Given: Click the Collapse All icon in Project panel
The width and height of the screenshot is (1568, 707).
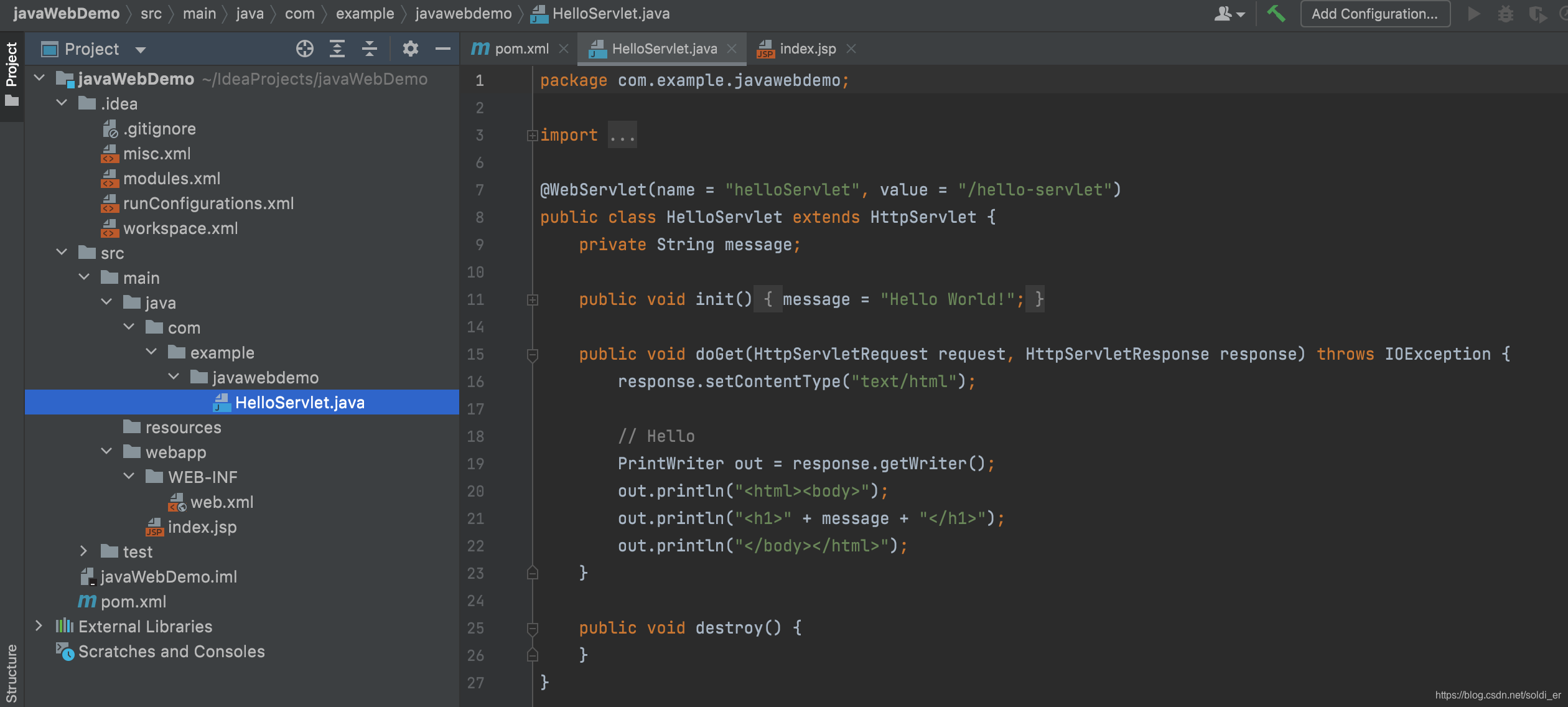Looking at the screenshot, I should (370, 49).
